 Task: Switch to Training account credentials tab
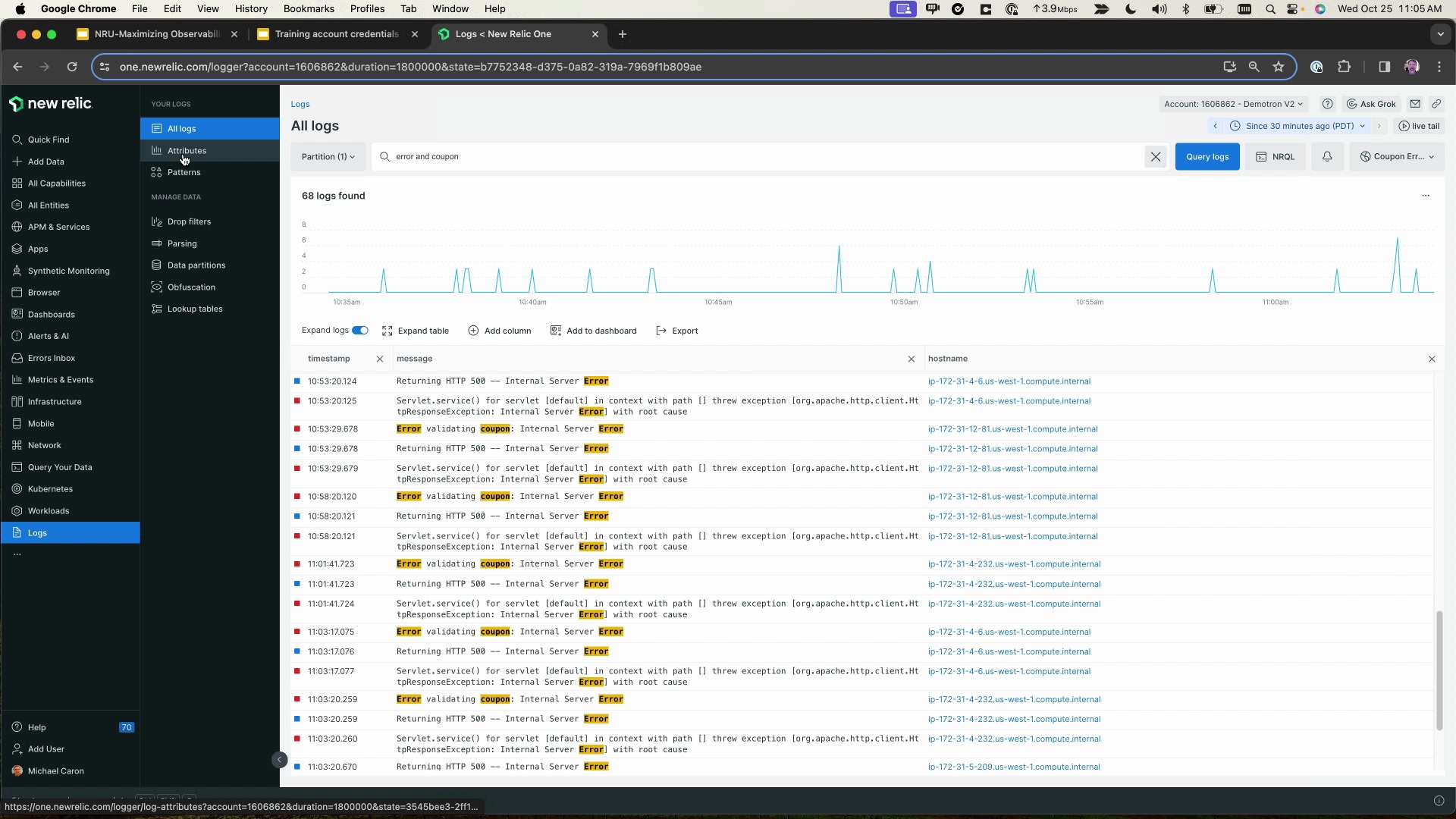337,34
